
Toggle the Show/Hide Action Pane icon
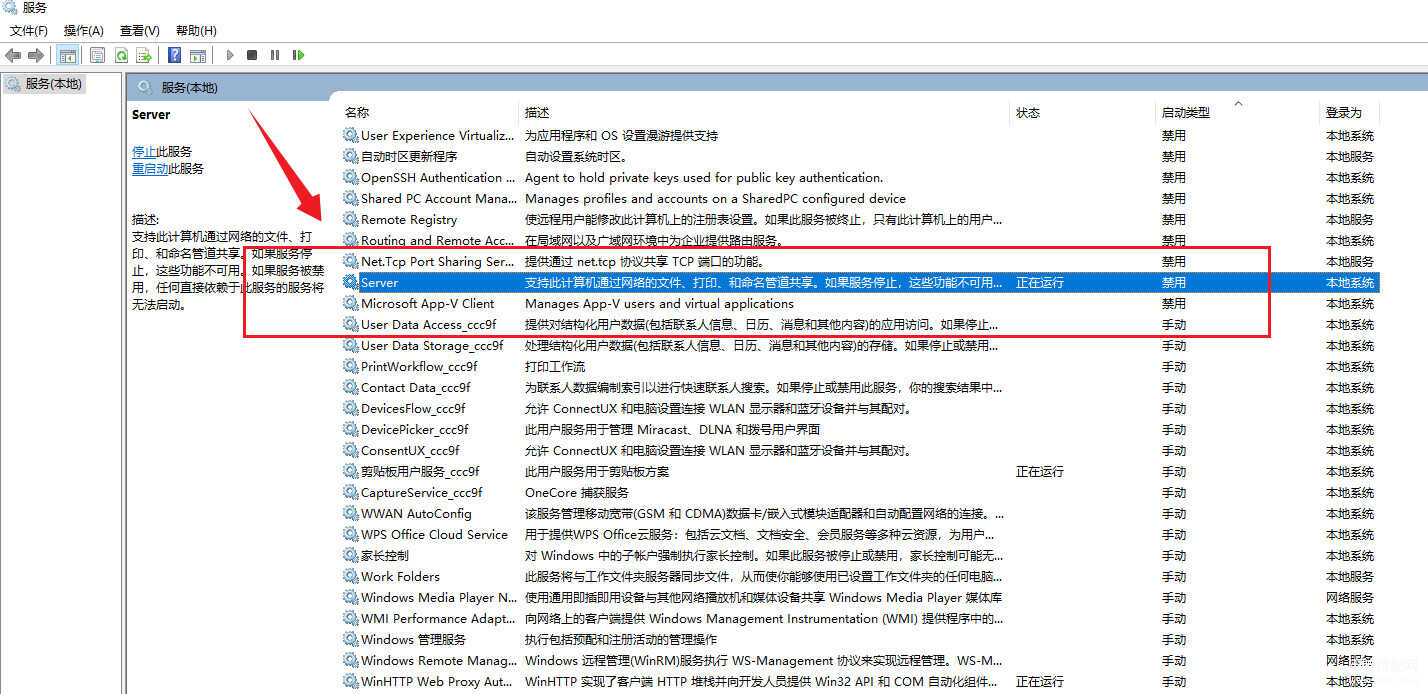pos(198,55)
